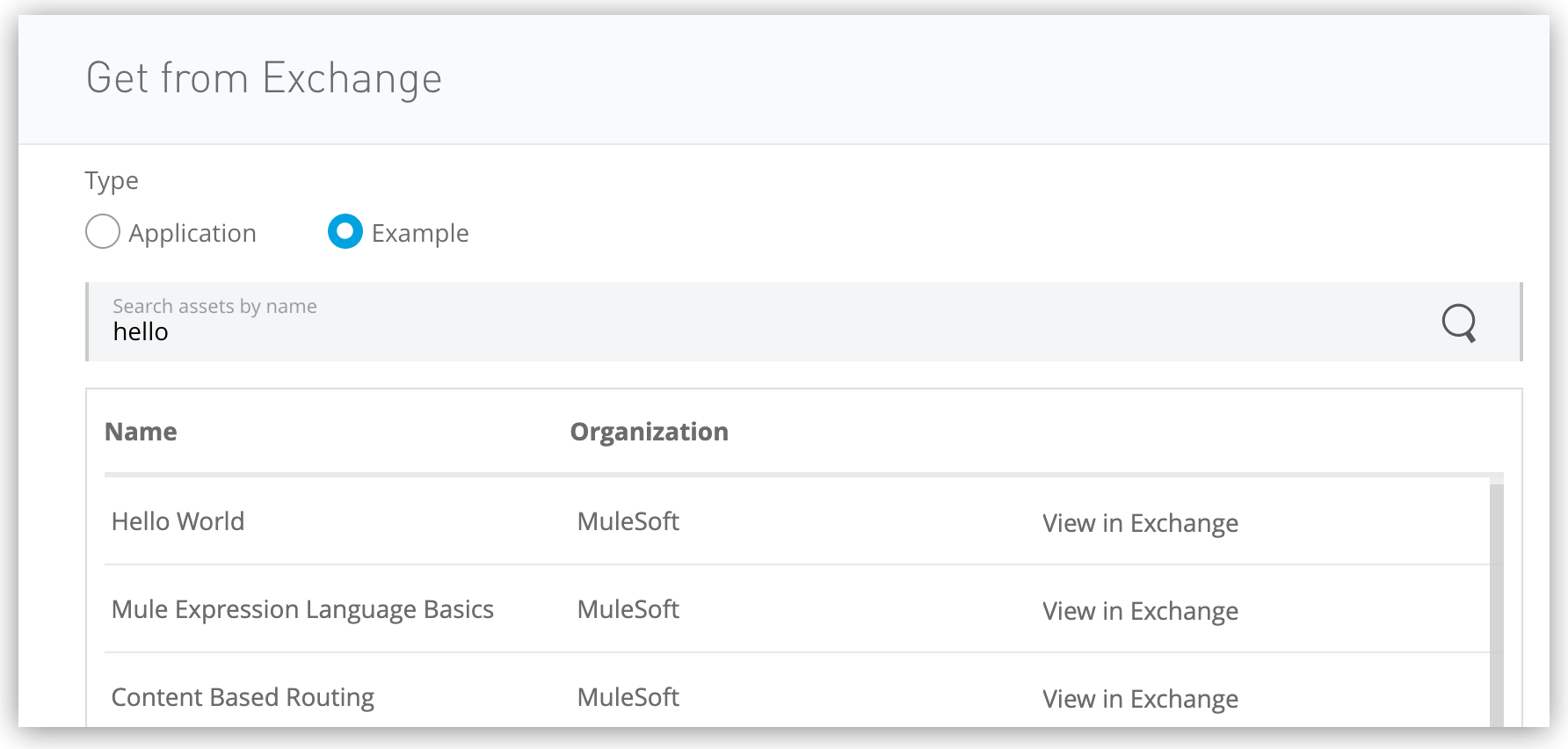Select the Hello World example name
Screen dimensions: 1568x749
click(x=178, y=521)
